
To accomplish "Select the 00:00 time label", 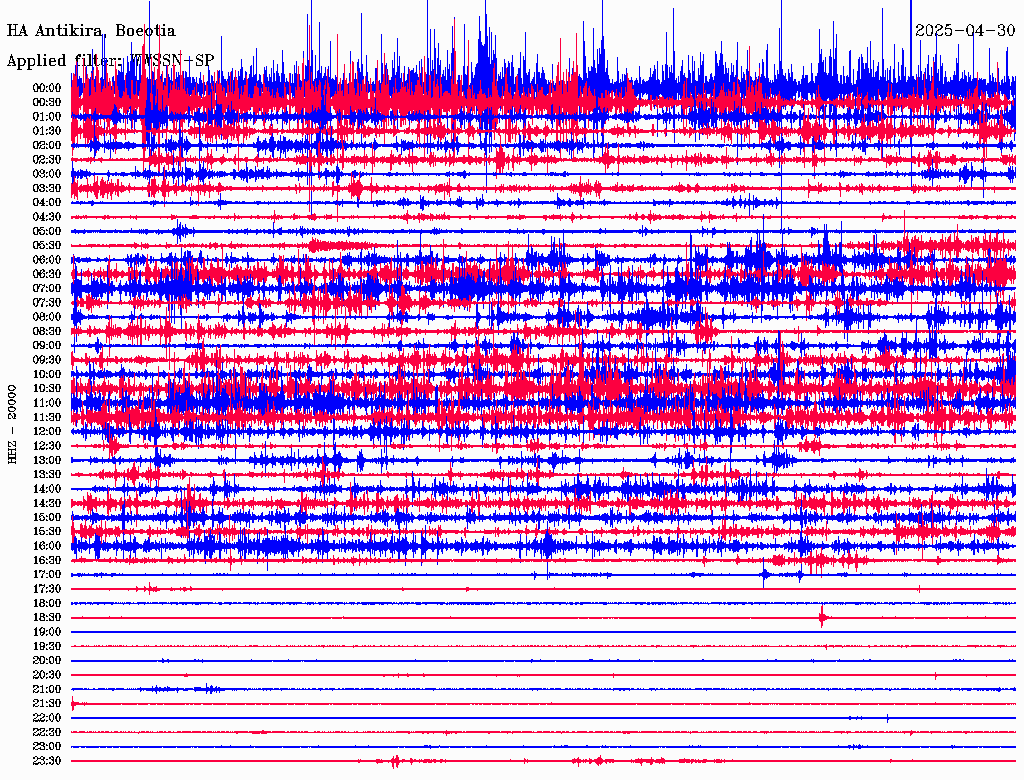I will (x=47, y=88).
